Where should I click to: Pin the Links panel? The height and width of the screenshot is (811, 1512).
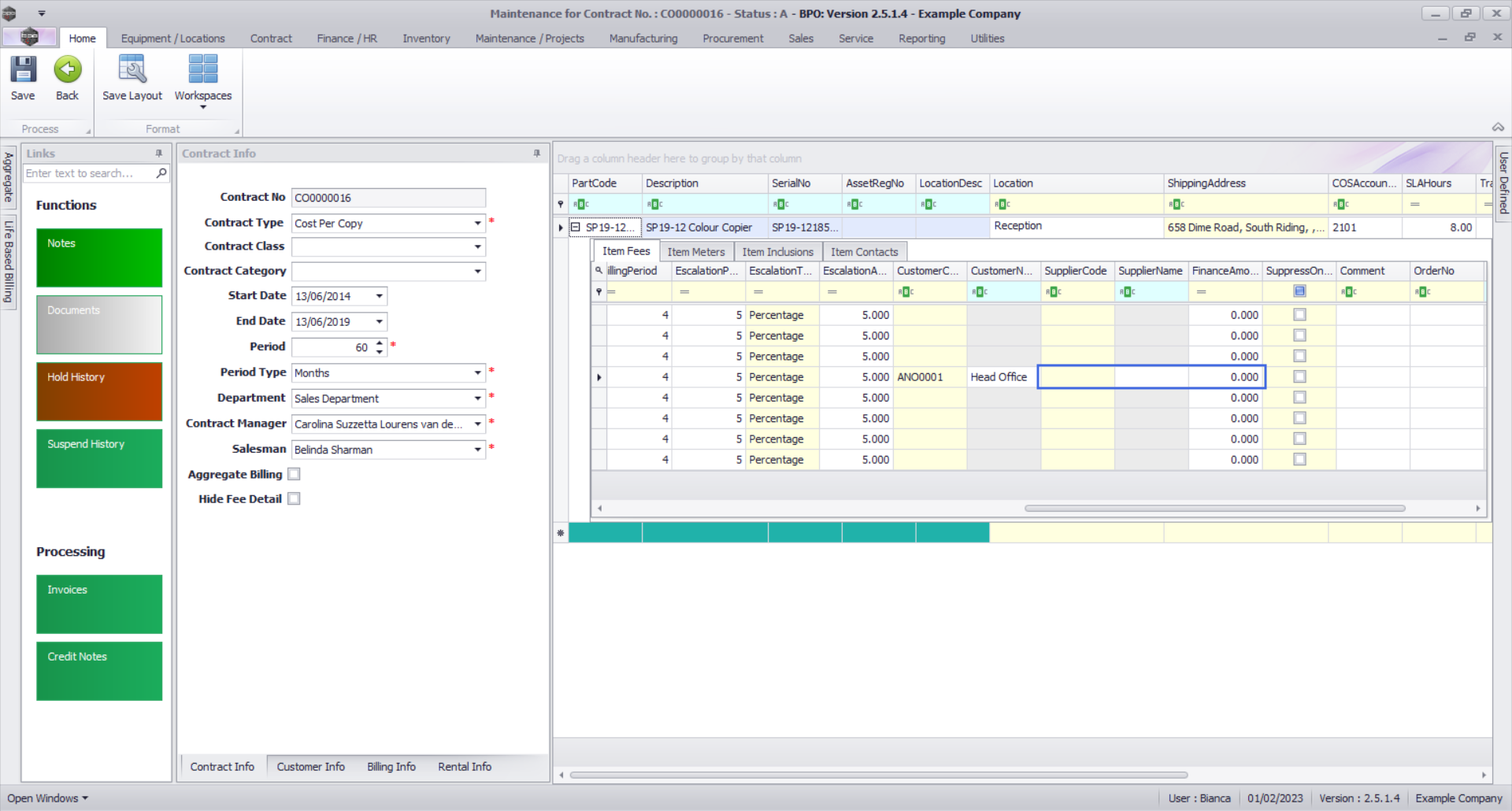[159, 154]
